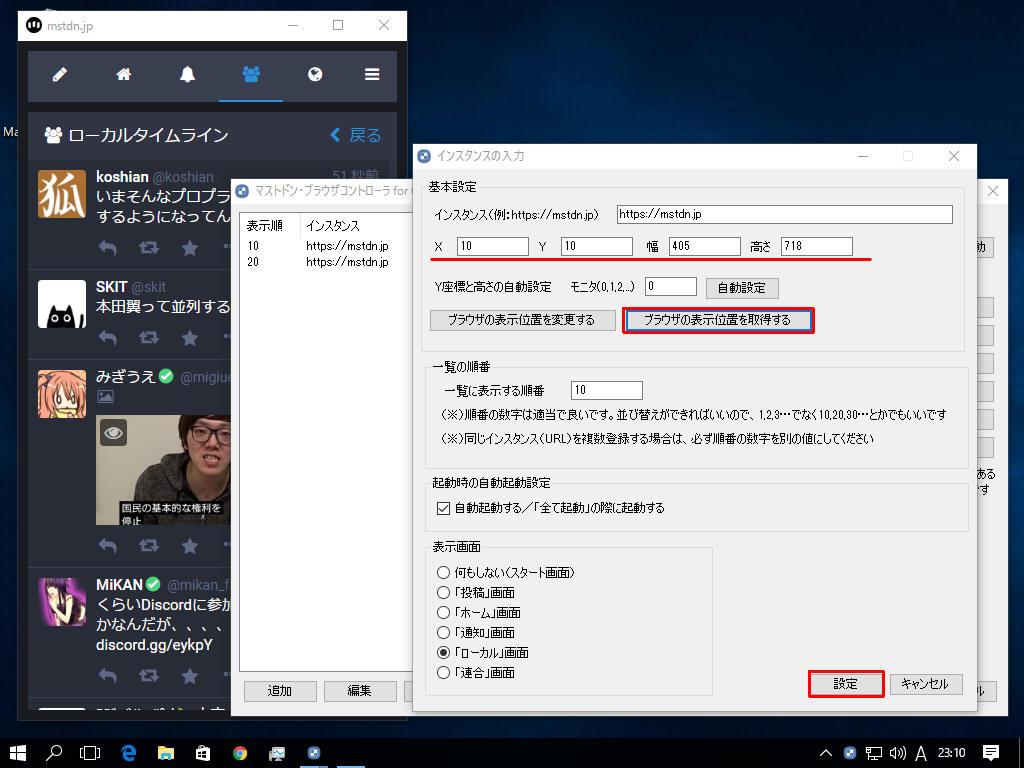Screen dimensions: 1024x768
Task: Toggle media visibility eye on みぎうえ's image
Action: click(114, 432)
